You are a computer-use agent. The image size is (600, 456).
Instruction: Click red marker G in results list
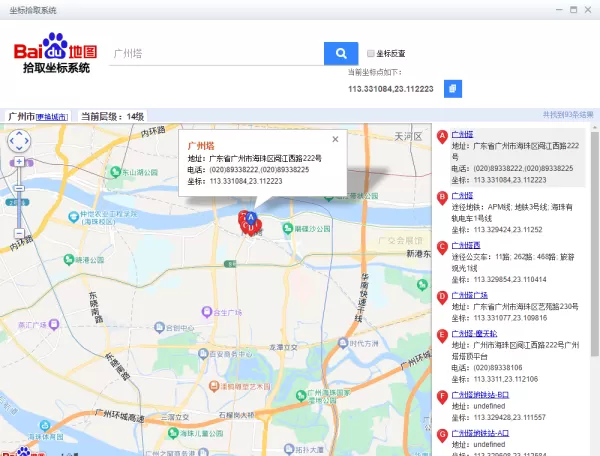pyautogui.click(x=442, y=435)
